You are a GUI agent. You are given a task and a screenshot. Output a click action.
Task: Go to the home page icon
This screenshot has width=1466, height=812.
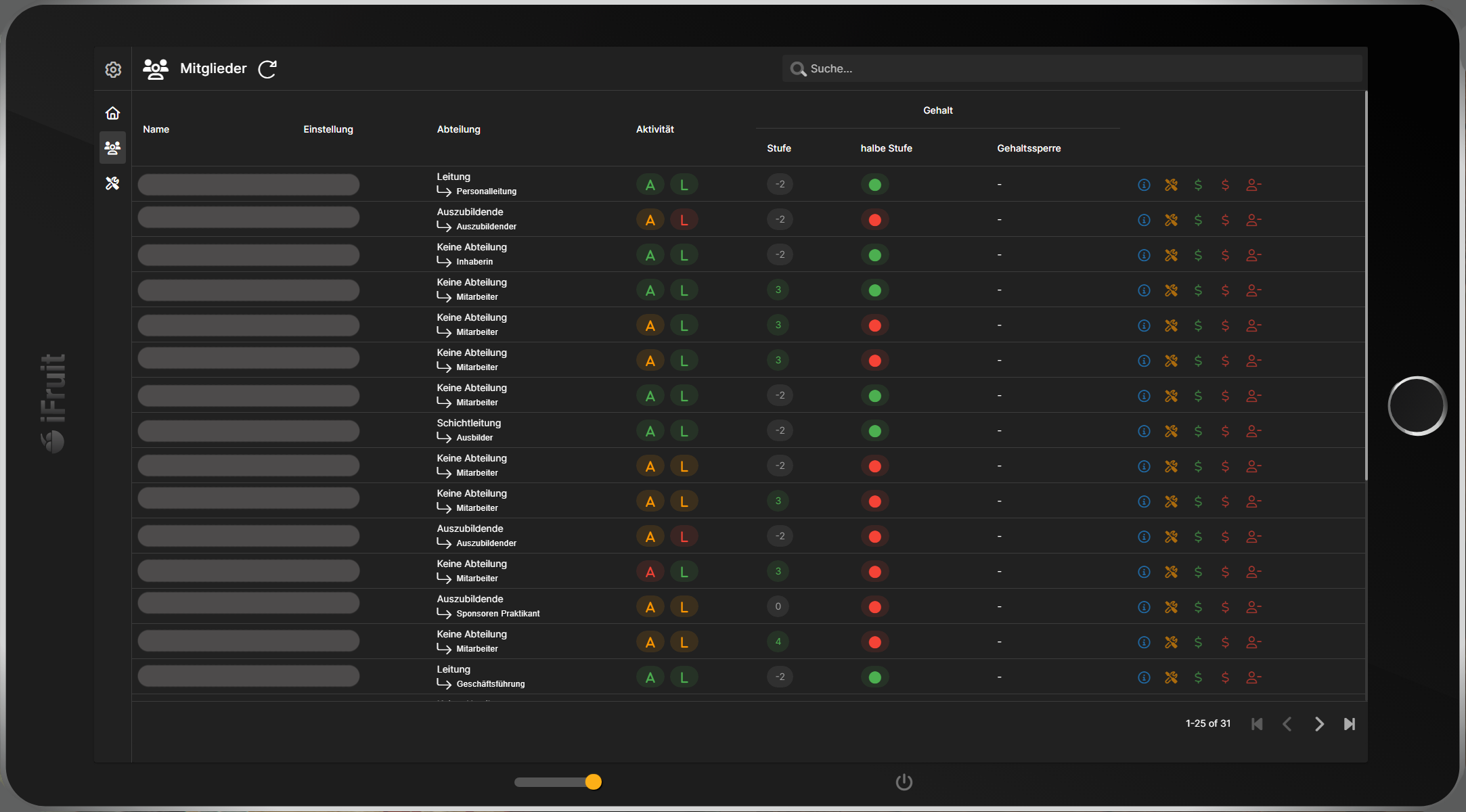(112, 113)
